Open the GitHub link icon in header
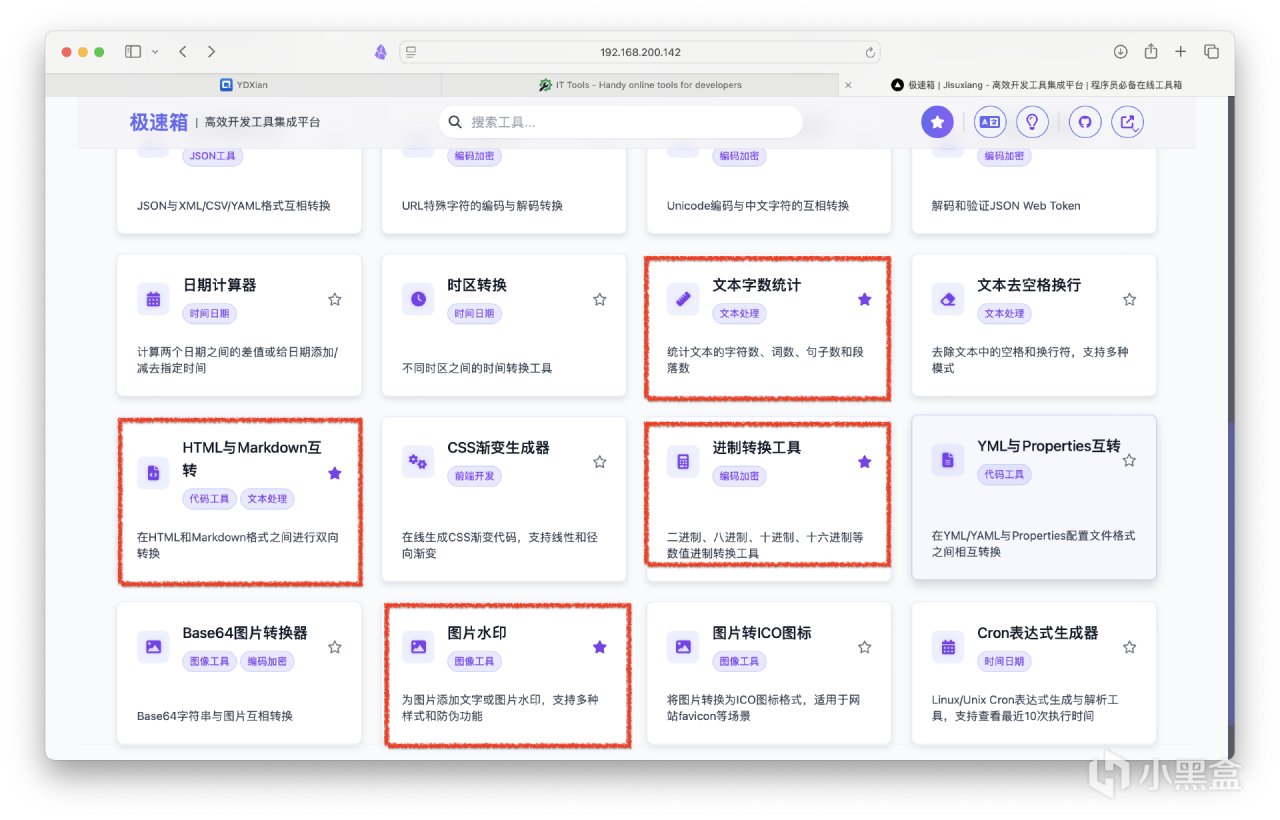Image resolution: width=1280 pixels, height=820 pixels. (x=1085, y=122)
